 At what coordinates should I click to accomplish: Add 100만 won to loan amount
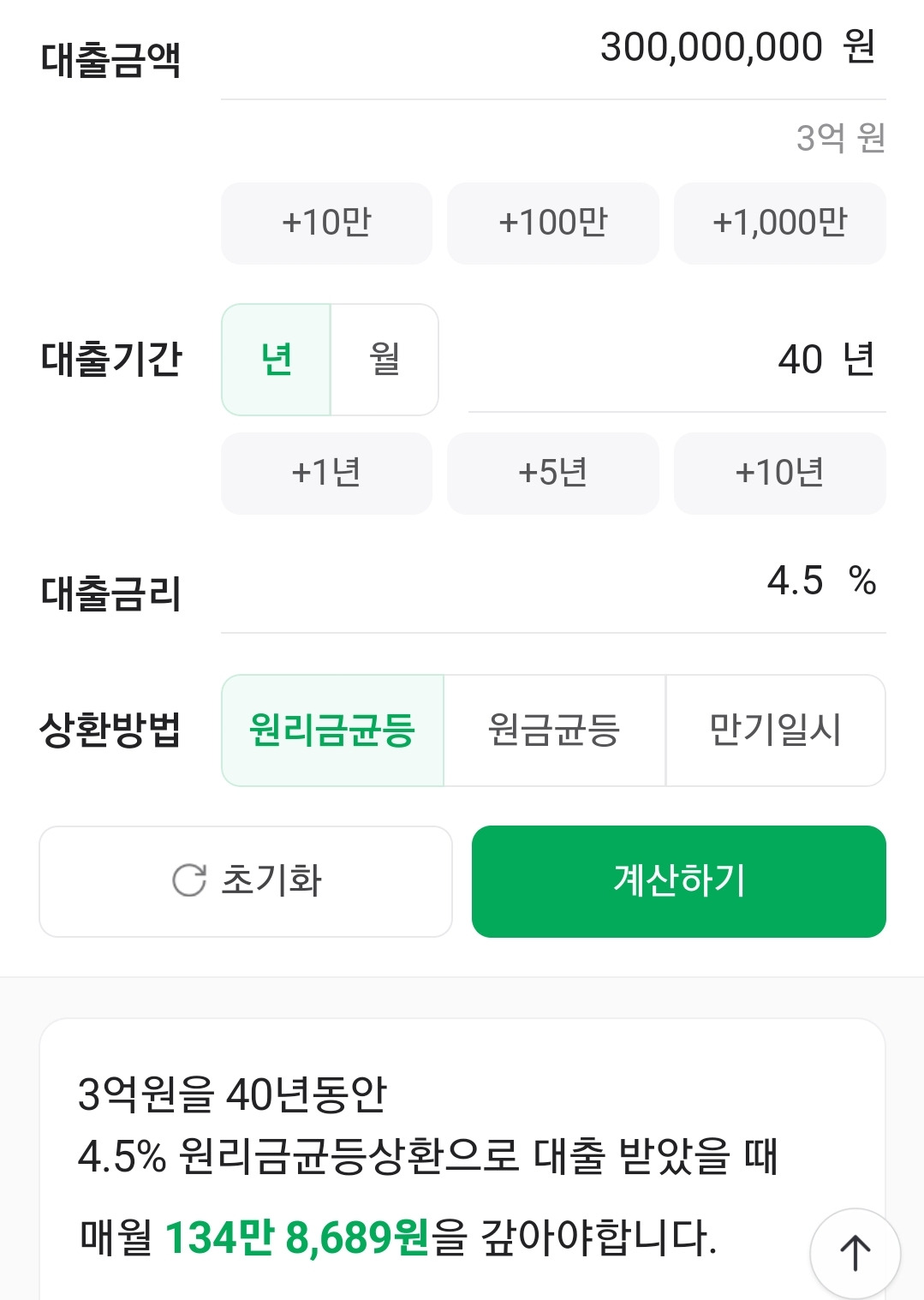click(553, 223)
